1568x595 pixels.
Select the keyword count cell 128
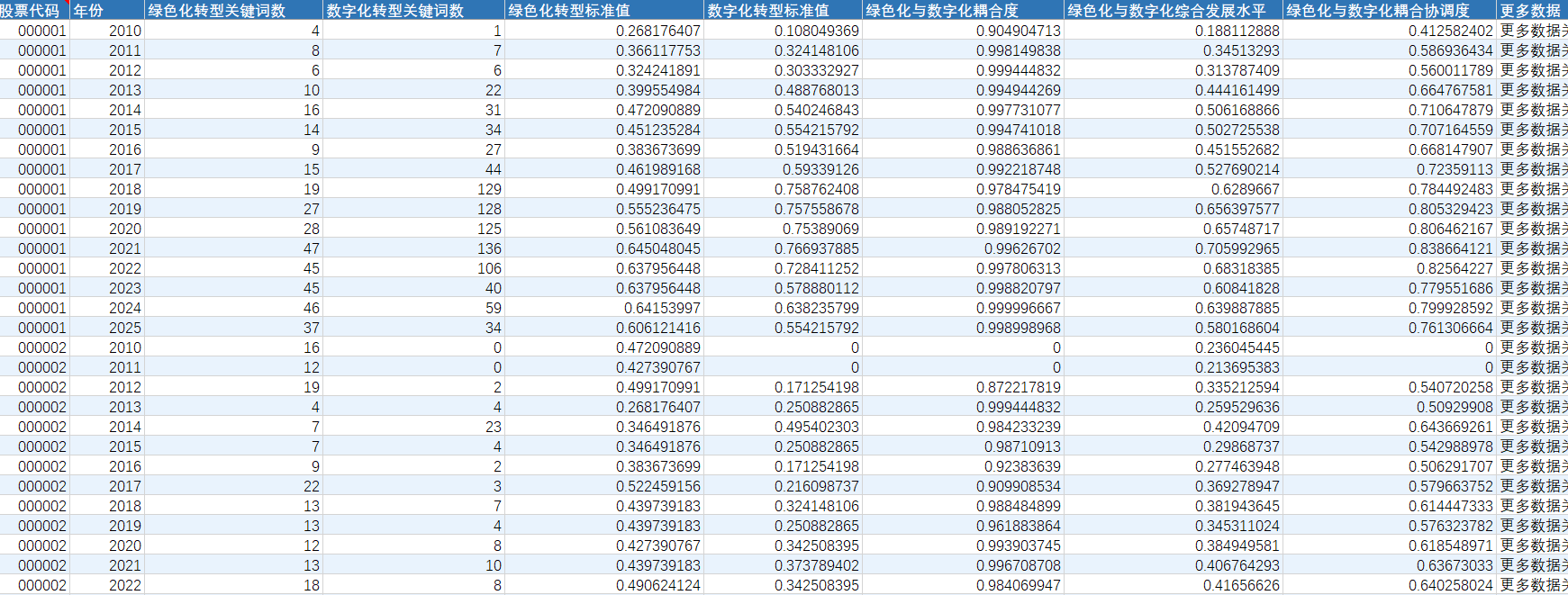click(413, 209)
